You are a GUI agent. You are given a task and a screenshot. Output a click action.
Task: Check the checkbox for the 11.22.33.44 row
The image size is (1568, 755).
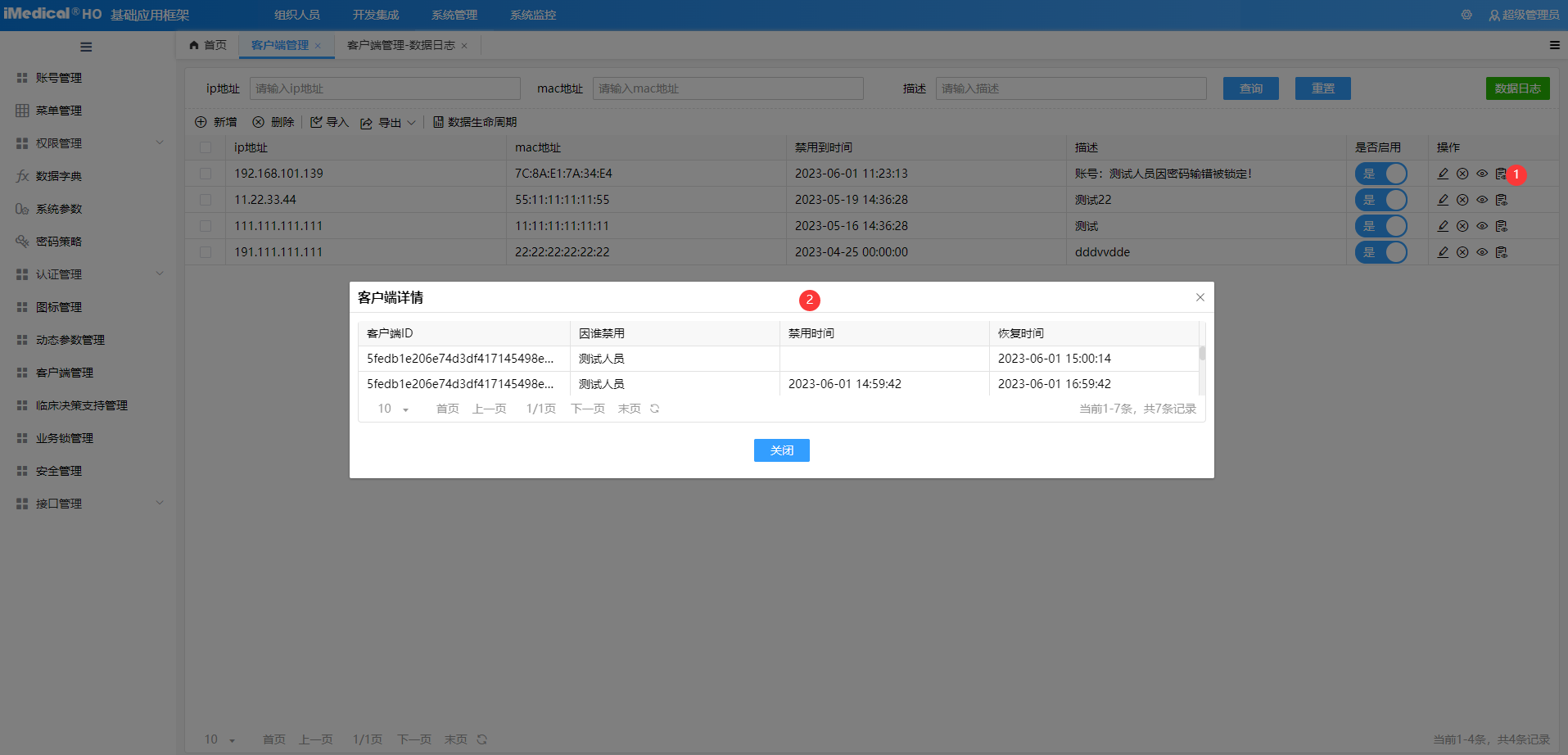coord(206,200)
